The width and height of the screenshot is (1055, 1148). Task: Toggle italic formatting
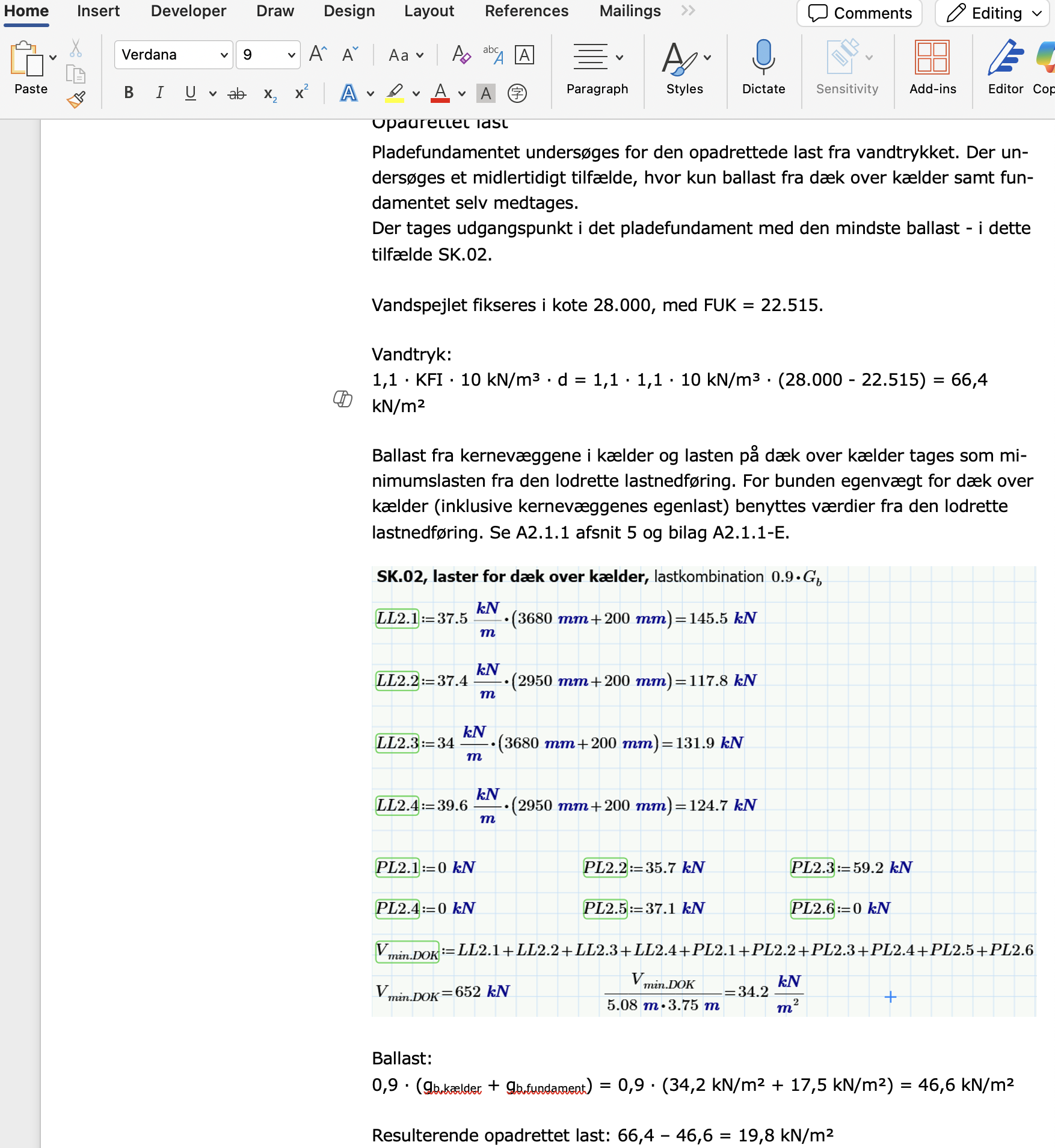(x=159, y=92)
